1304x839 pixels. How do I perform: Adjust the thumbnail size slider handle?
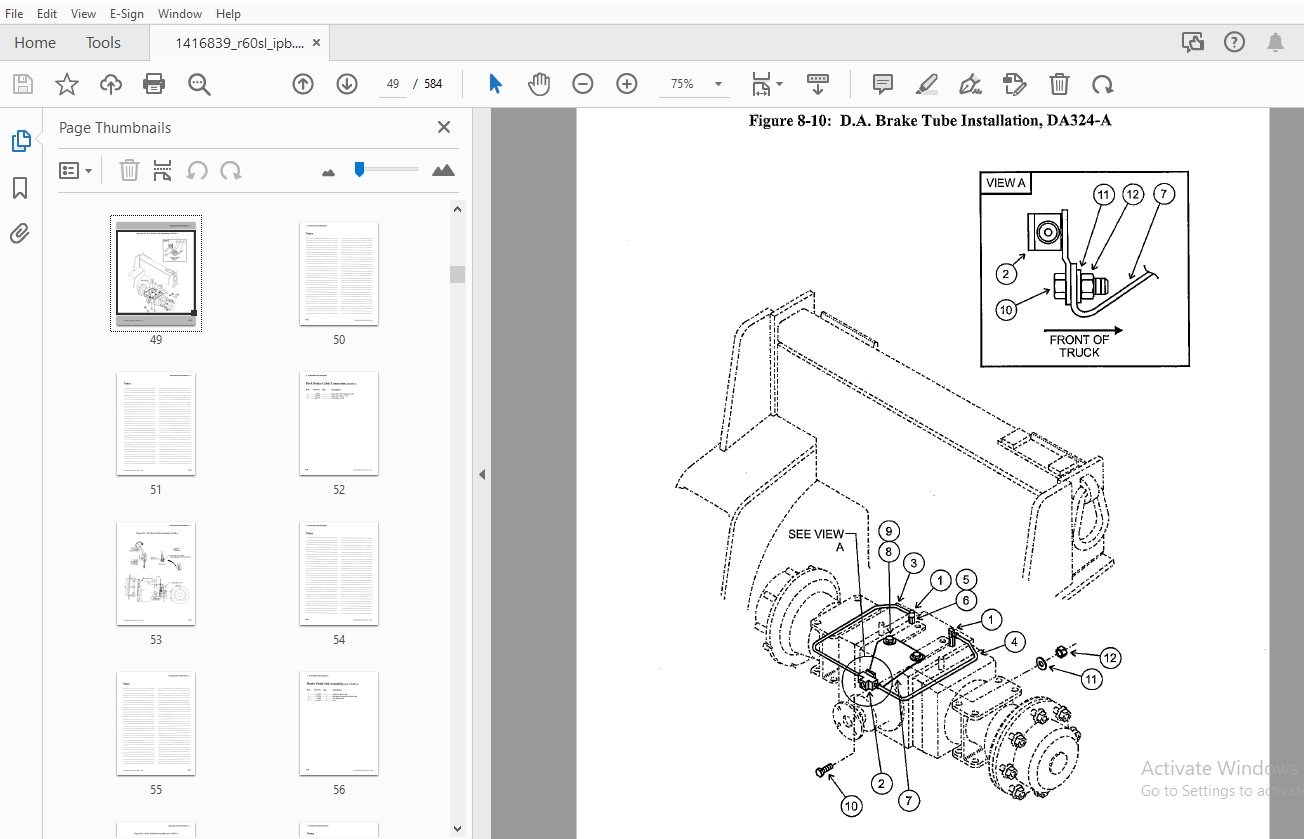pyautogui.click(x=359, y=169)
